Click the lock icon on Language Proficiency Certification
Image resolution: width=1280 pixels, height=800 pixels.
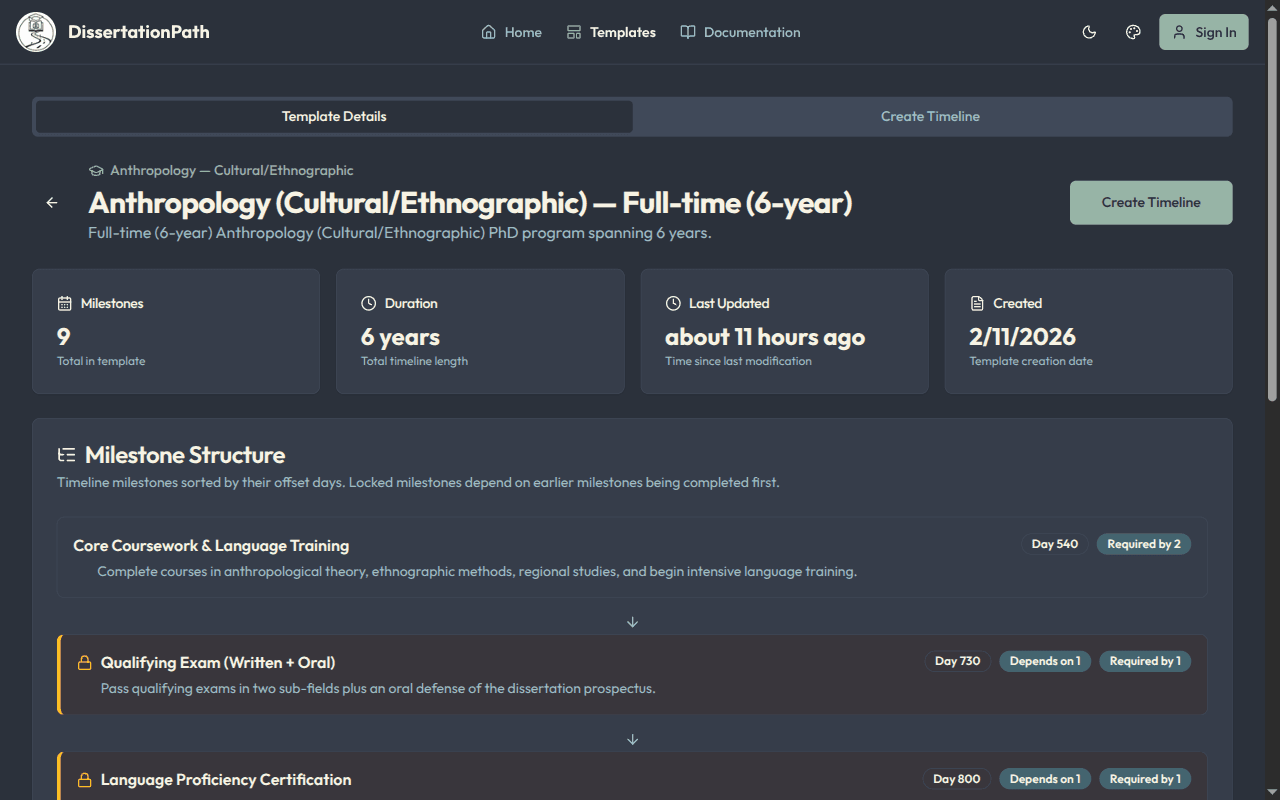[x=82, y=780]
